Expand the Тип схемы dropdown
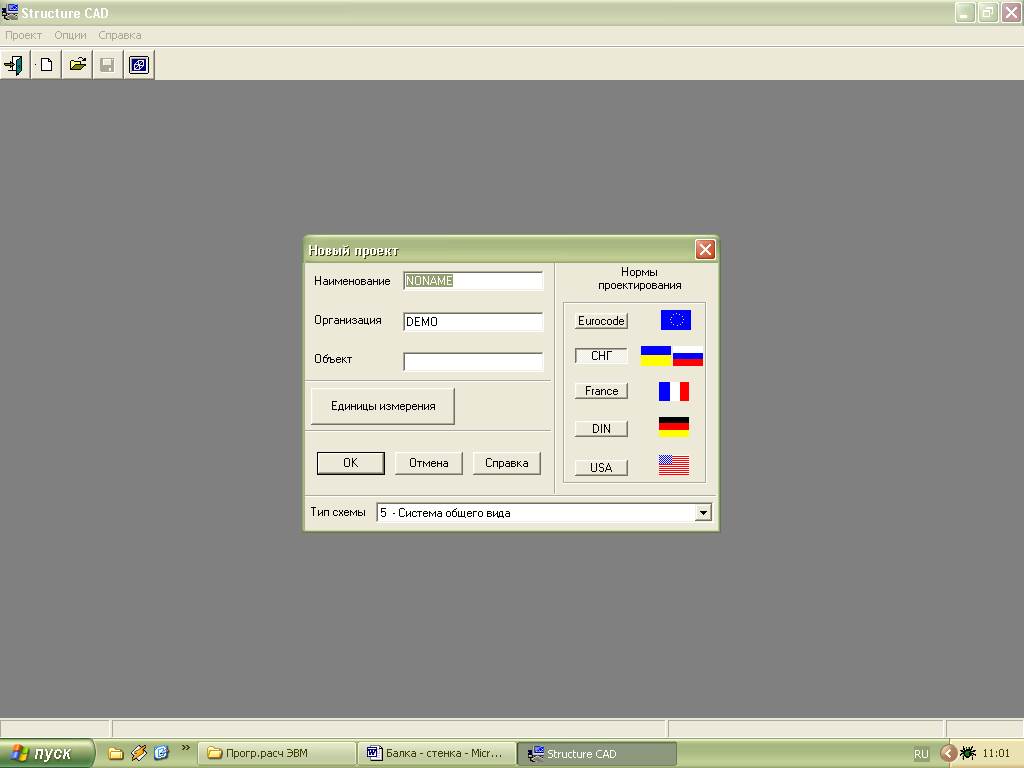 click(x=703, y=513)
